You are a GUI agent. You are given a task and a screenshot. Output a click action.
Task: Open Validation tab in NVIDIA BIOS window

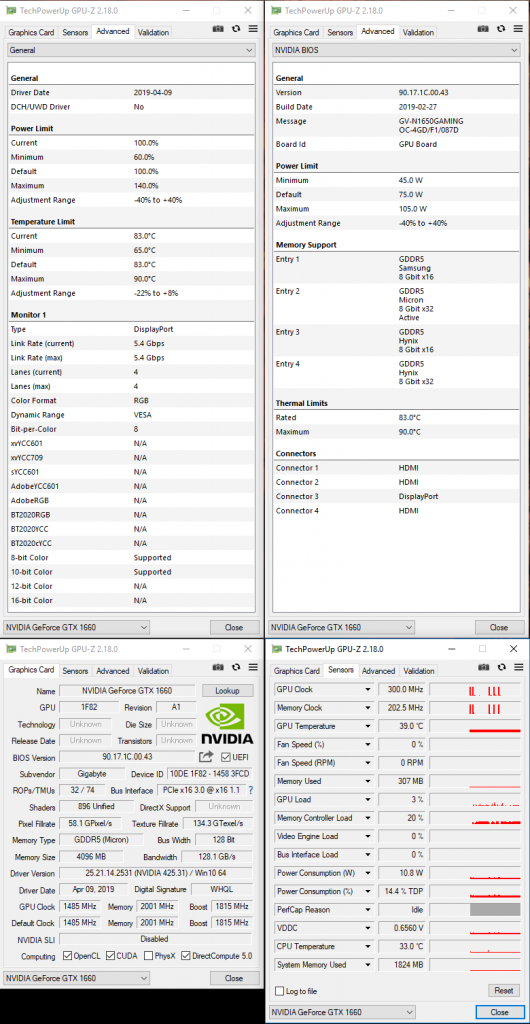(418, 33)
